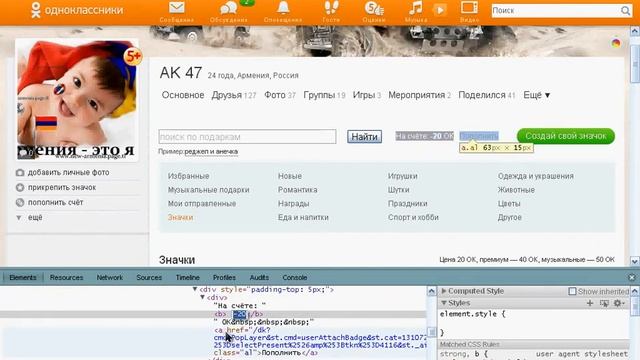Open Оповещения bell icon

283,8
